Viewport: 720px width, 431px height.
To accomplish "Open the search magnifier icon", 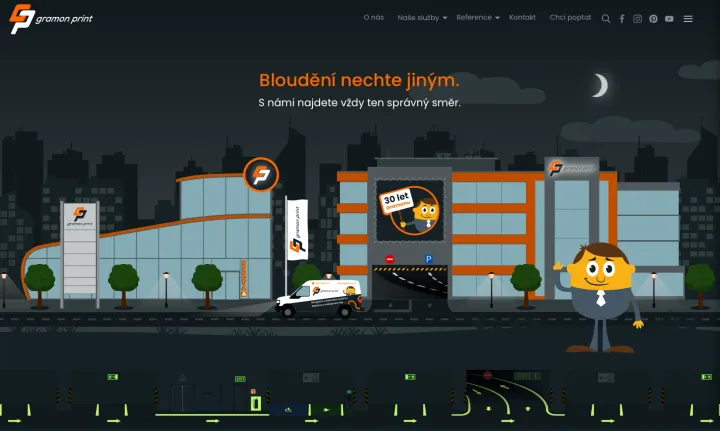I will pos(606,19).
